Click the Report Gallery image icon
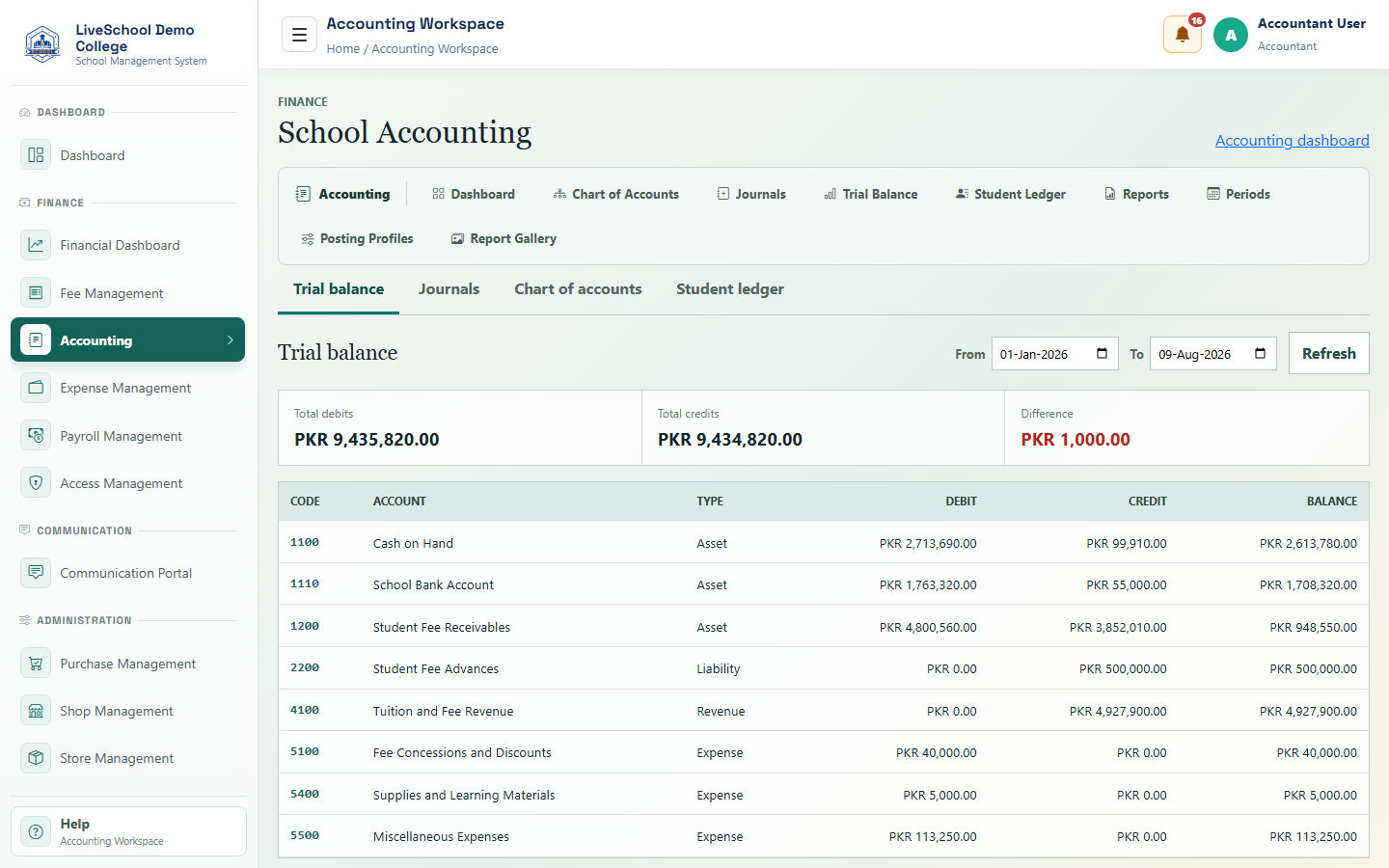 (457, 238)
